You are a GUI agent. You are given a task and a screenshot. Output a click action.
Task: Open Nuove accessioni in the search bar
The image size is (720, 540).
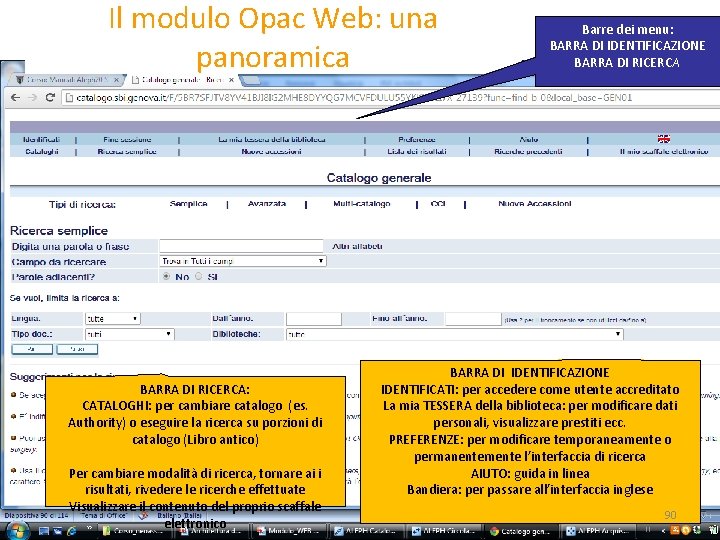(271, 151)
